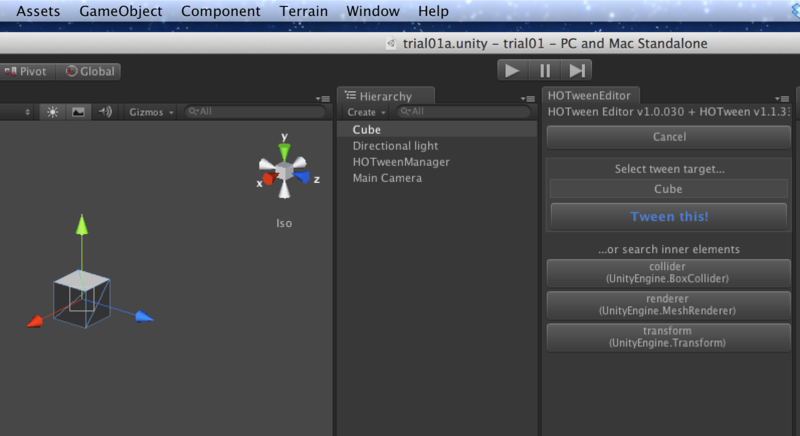
Task: Click the green Y axis cone on orientation gizmo
Action: click(x=284, y=152)
